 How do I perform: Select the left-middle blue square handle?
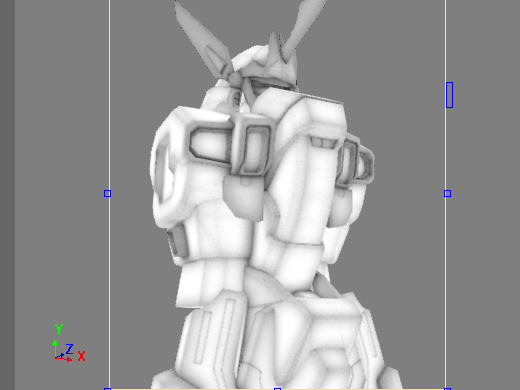(107, 193)
